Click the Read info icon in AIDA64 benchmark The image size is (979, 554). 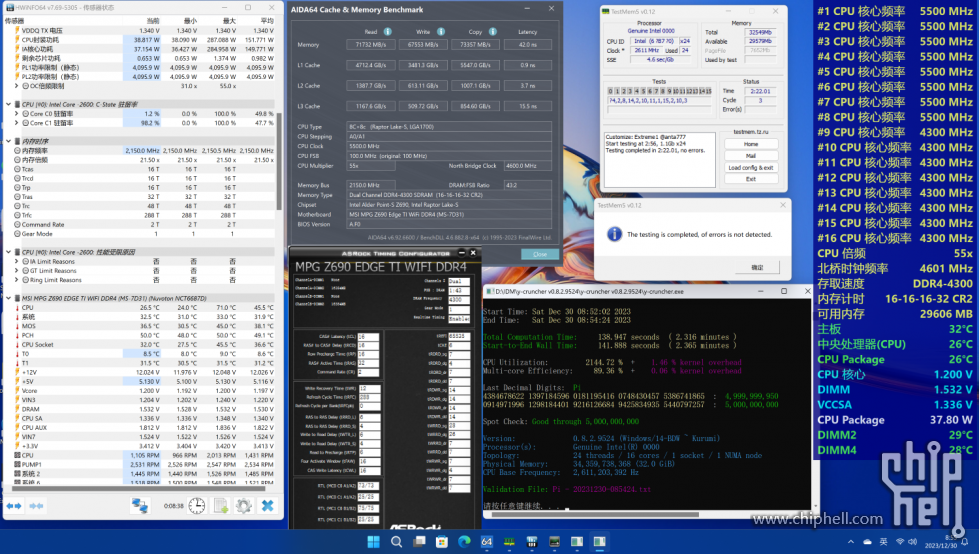click(388, 32)
